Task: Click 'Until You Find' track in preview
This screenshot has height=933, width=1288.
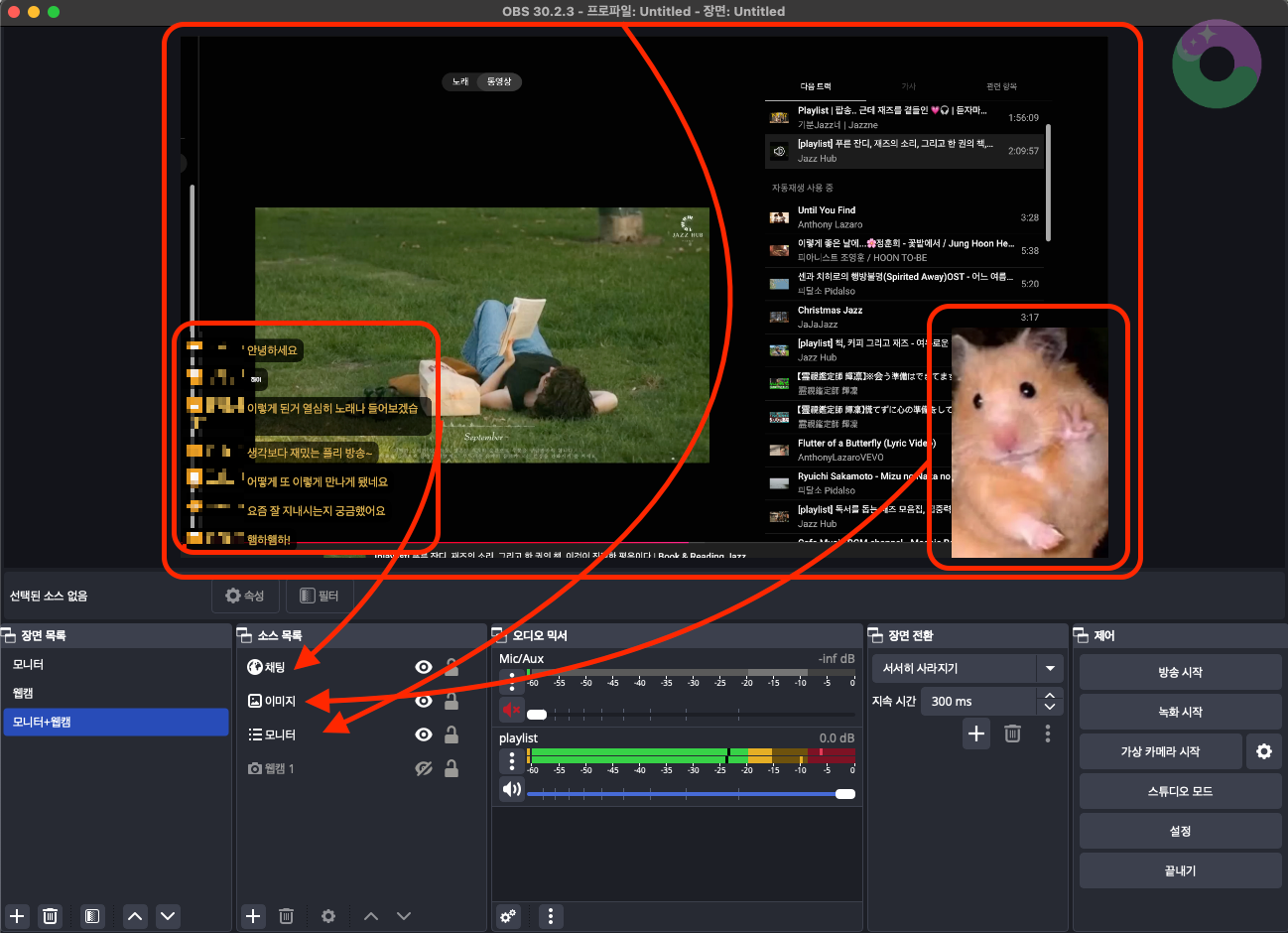Action: [827, 210]
